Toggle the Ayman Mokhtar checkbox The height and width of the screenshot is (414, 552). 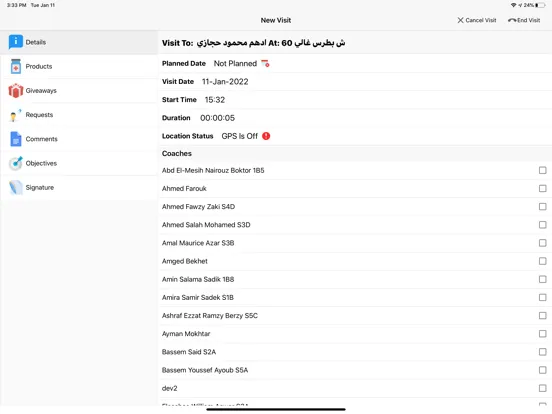pyautogui.click(x=542, y=334)
